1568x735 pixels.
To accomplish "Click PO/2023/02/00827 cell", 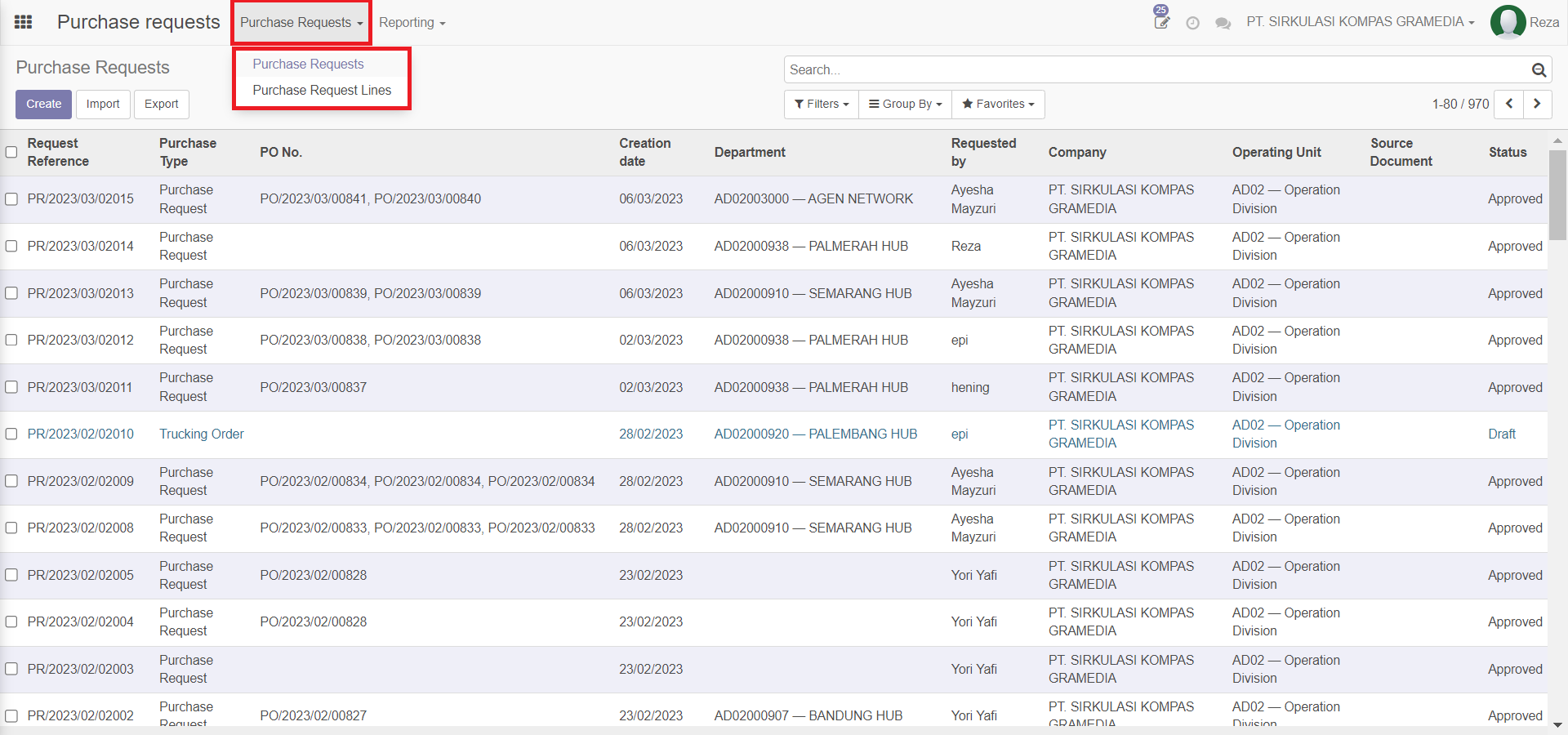I will 314,715.
